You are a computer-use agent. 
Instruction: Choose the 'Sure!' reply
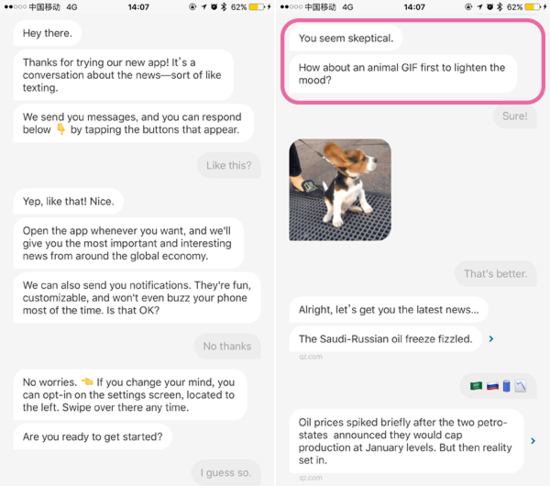515,116
